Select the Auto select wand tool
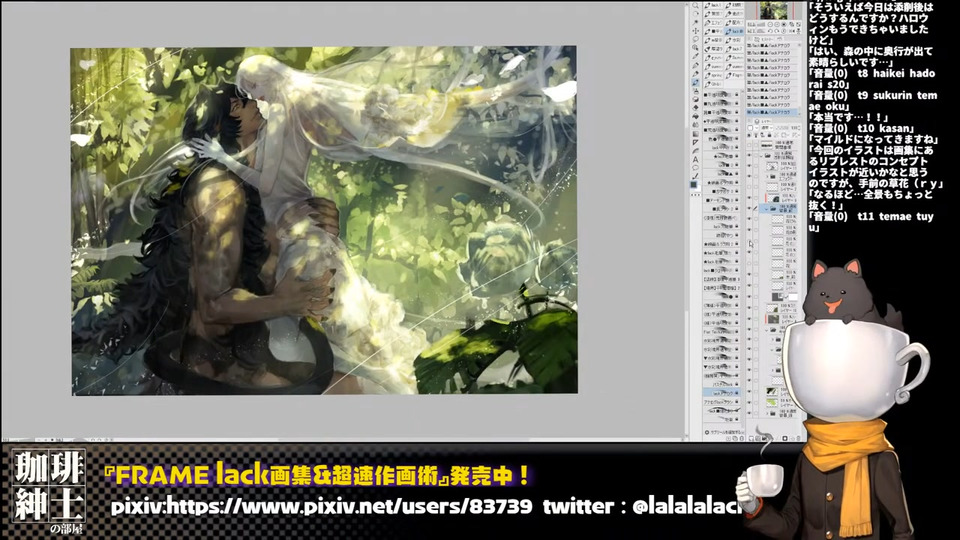Screen dimensions: 960x540 696,48
